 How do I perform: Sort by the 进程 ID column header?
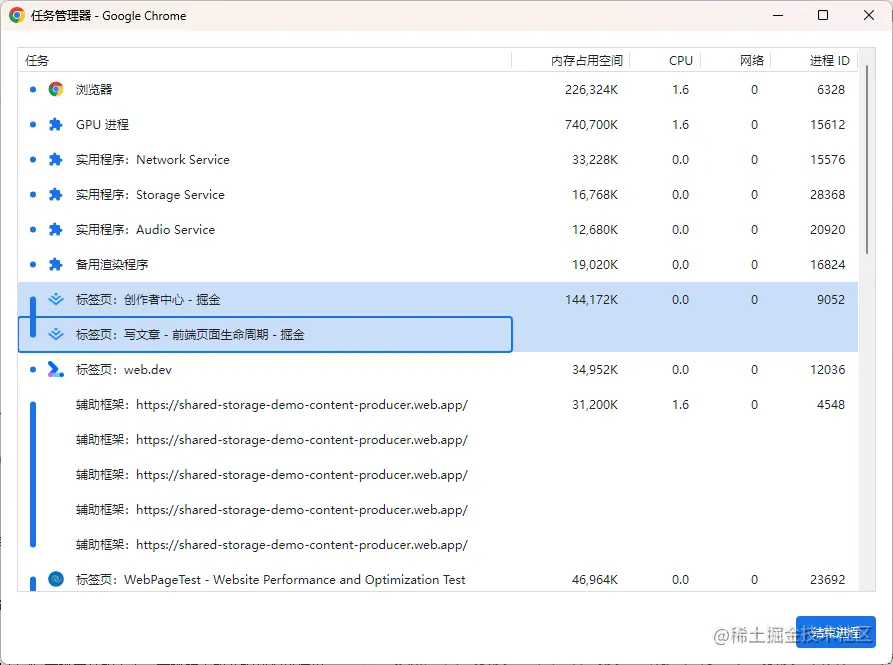click(814, 60)
